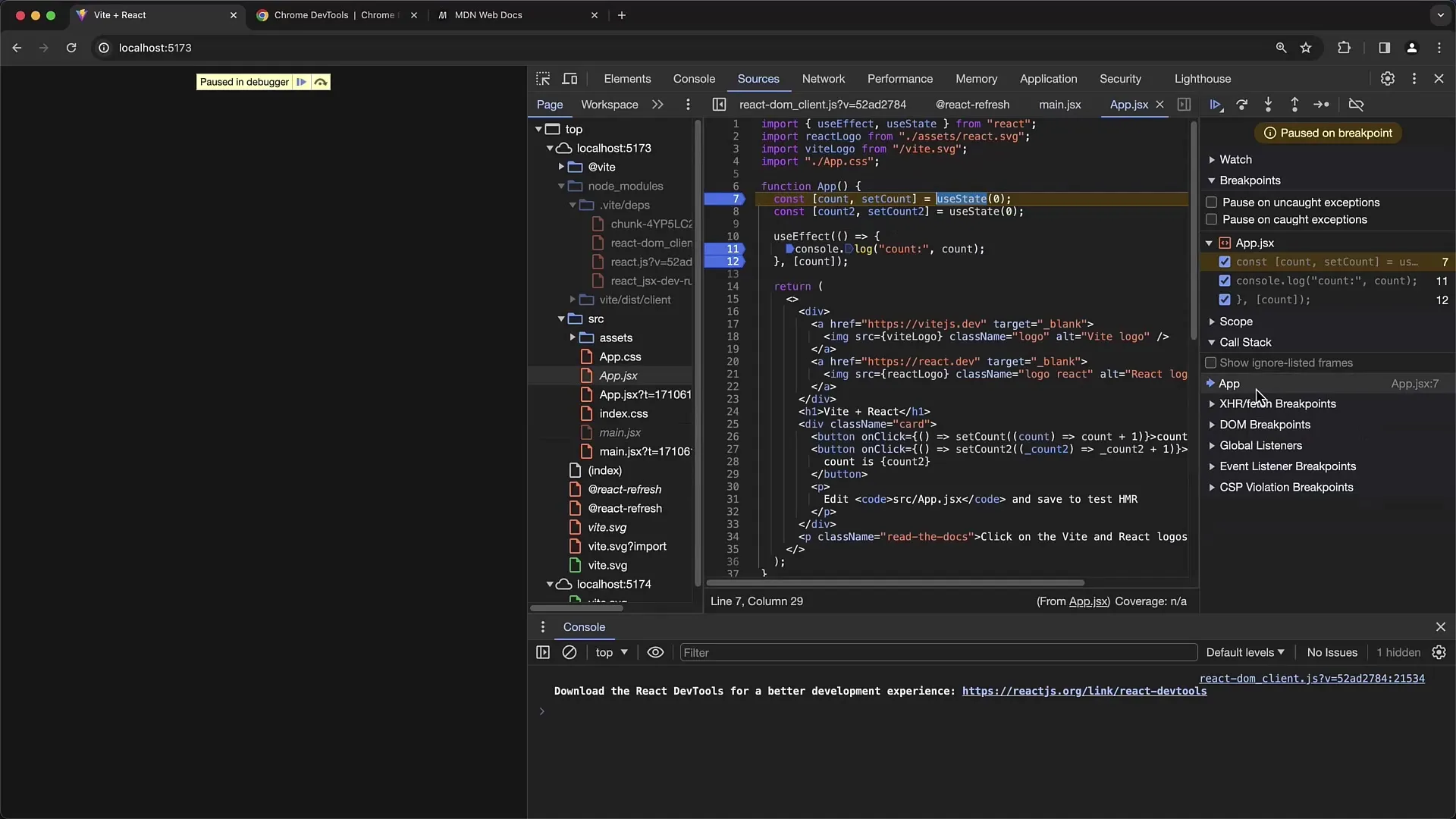Open App.jsx in the file tree
This screenshot has width=1456, height=819.
coord(618,375)
